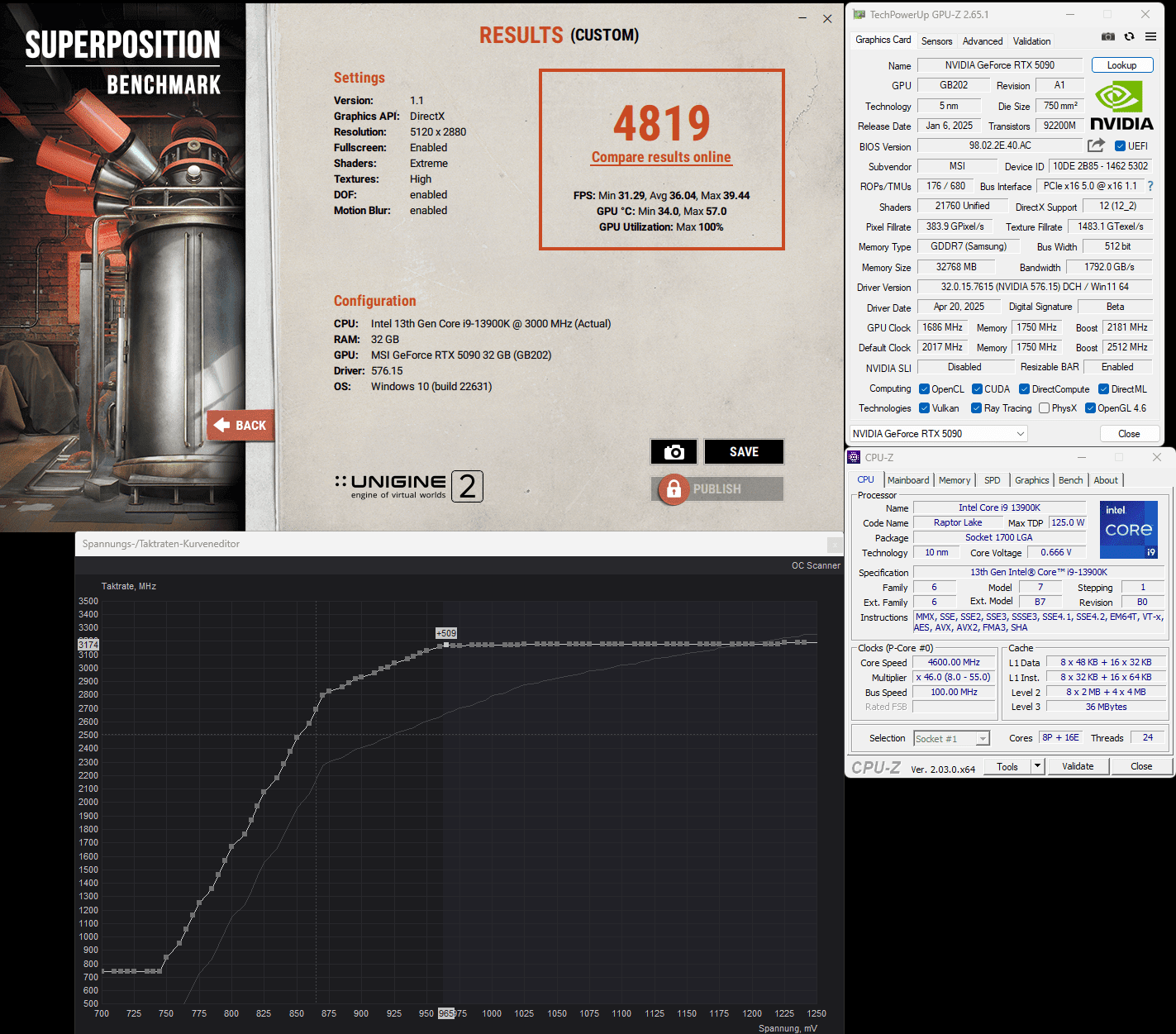Click the 3174 MHz axis label highlight
Screen dimensions: 1176x1034
[x=88, y=644]
